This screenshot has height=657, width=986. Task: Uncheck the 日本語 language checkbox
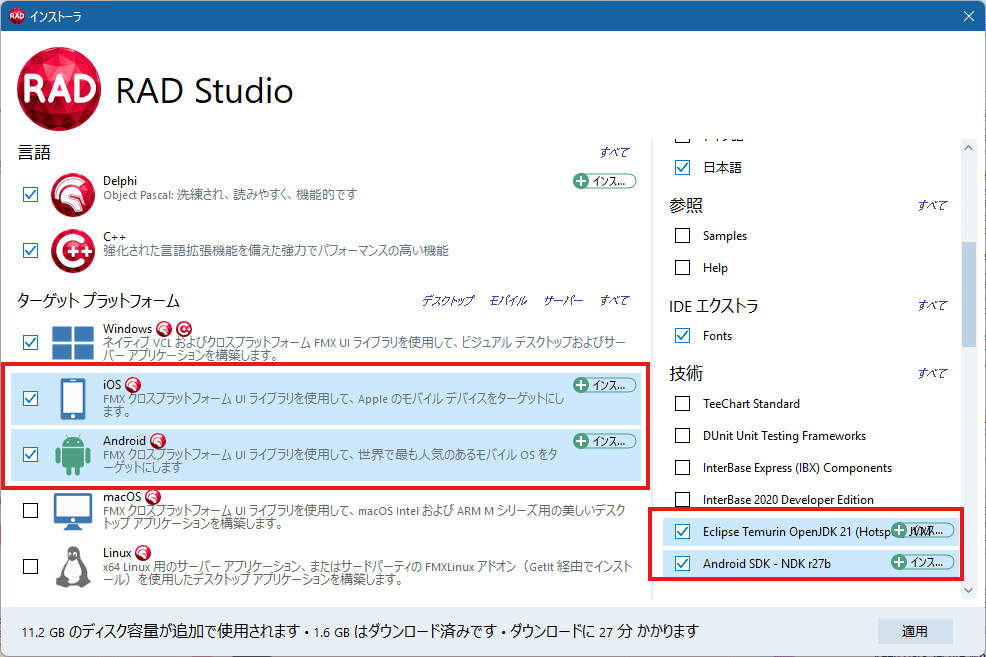point(682,168)
